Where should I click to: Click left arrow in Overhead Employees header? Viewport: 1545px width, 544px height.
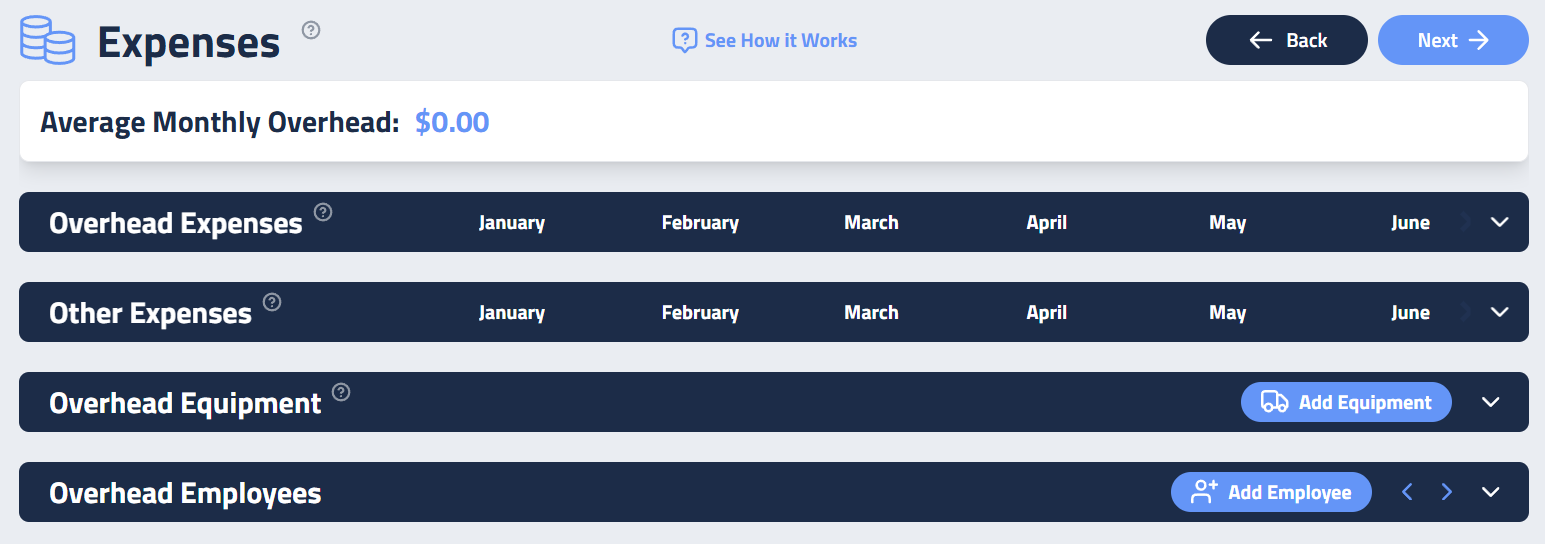pos(1408,492)
